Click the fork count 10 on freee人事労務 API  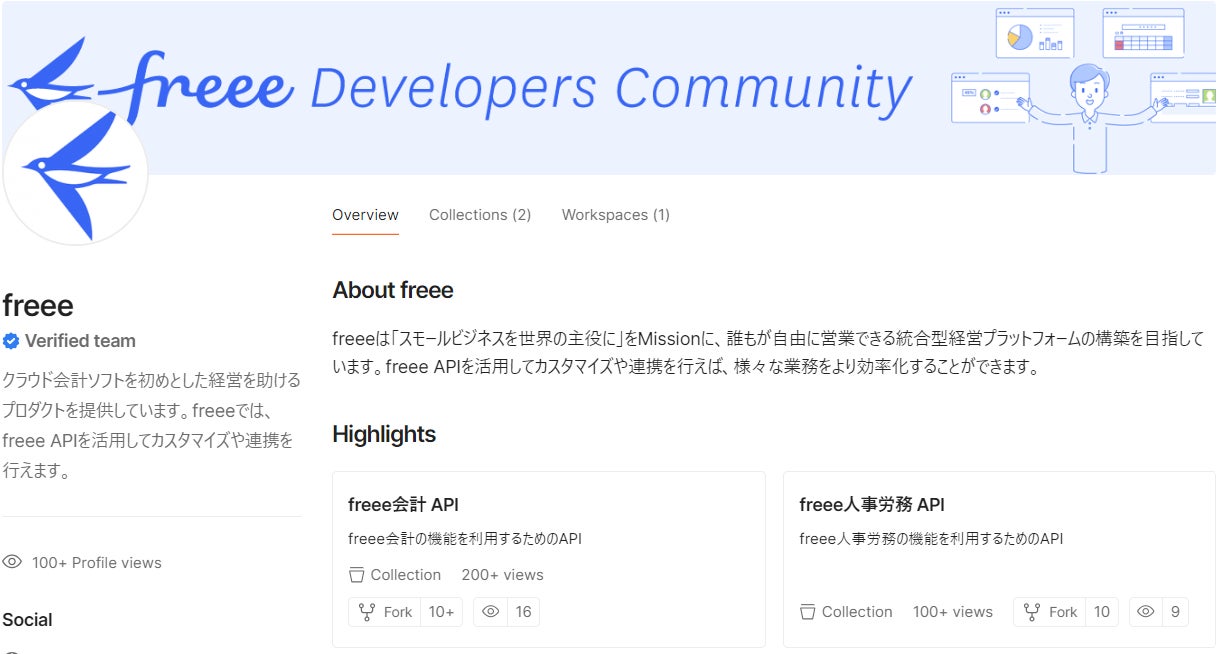click(1101, 612)
